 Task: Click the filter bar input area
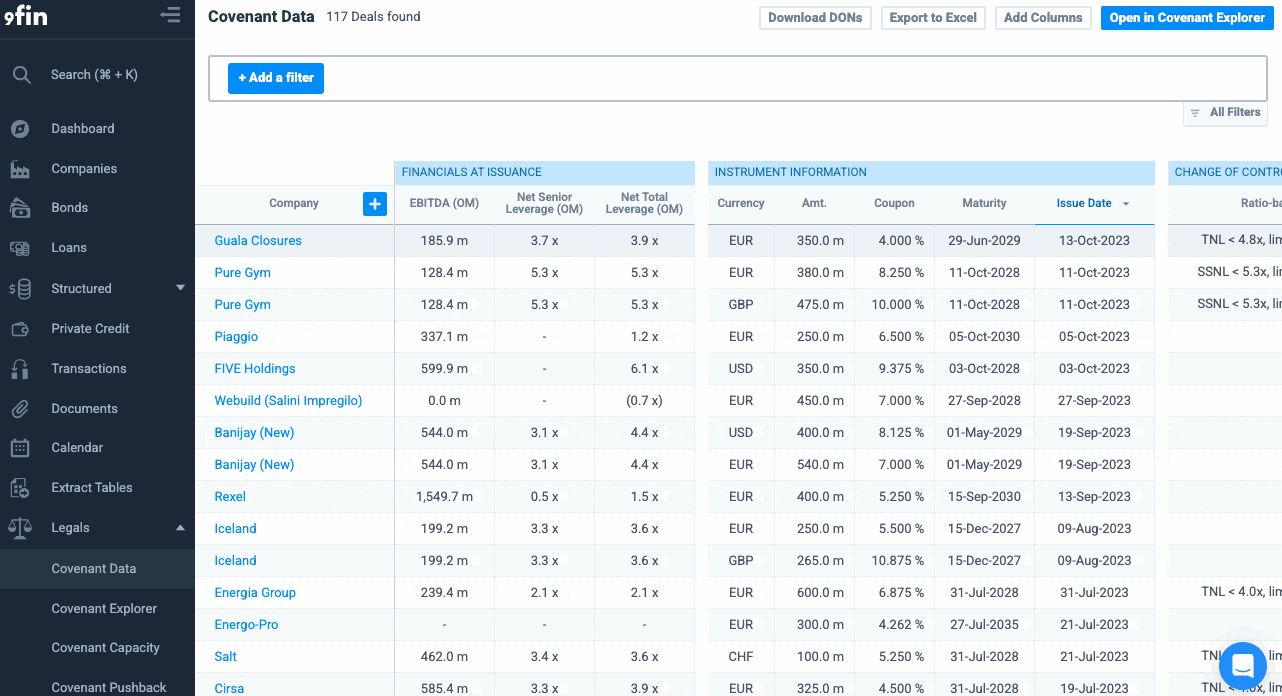pyautogui.click(x=738, y=78)
